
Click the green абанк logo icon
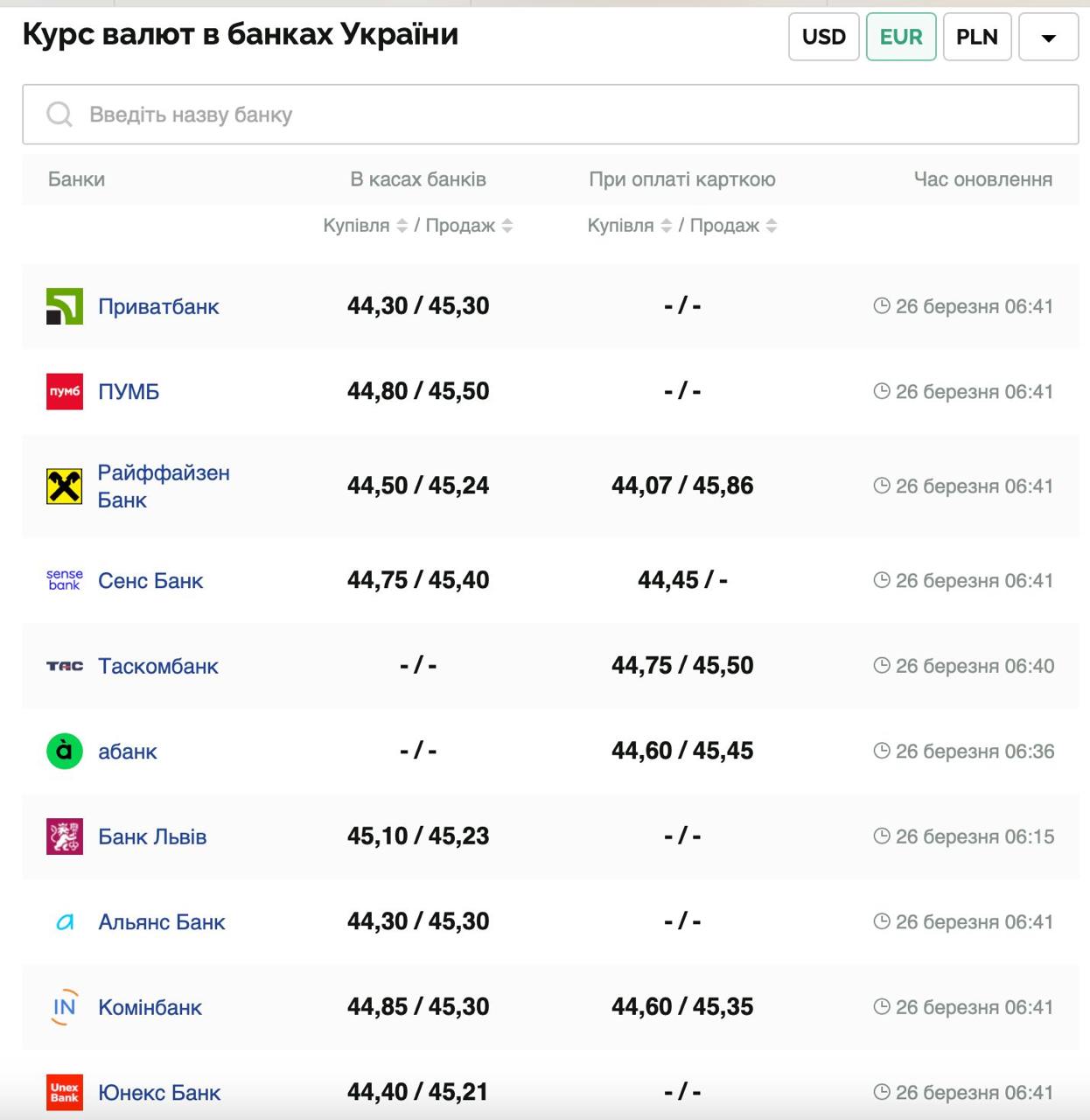(64, 751)
